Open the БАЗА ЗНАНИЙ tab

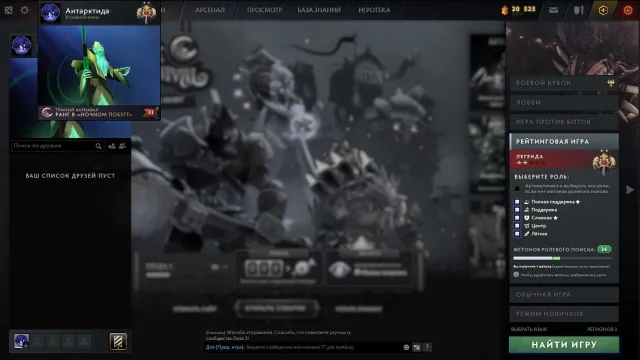[x=319, y=10]
